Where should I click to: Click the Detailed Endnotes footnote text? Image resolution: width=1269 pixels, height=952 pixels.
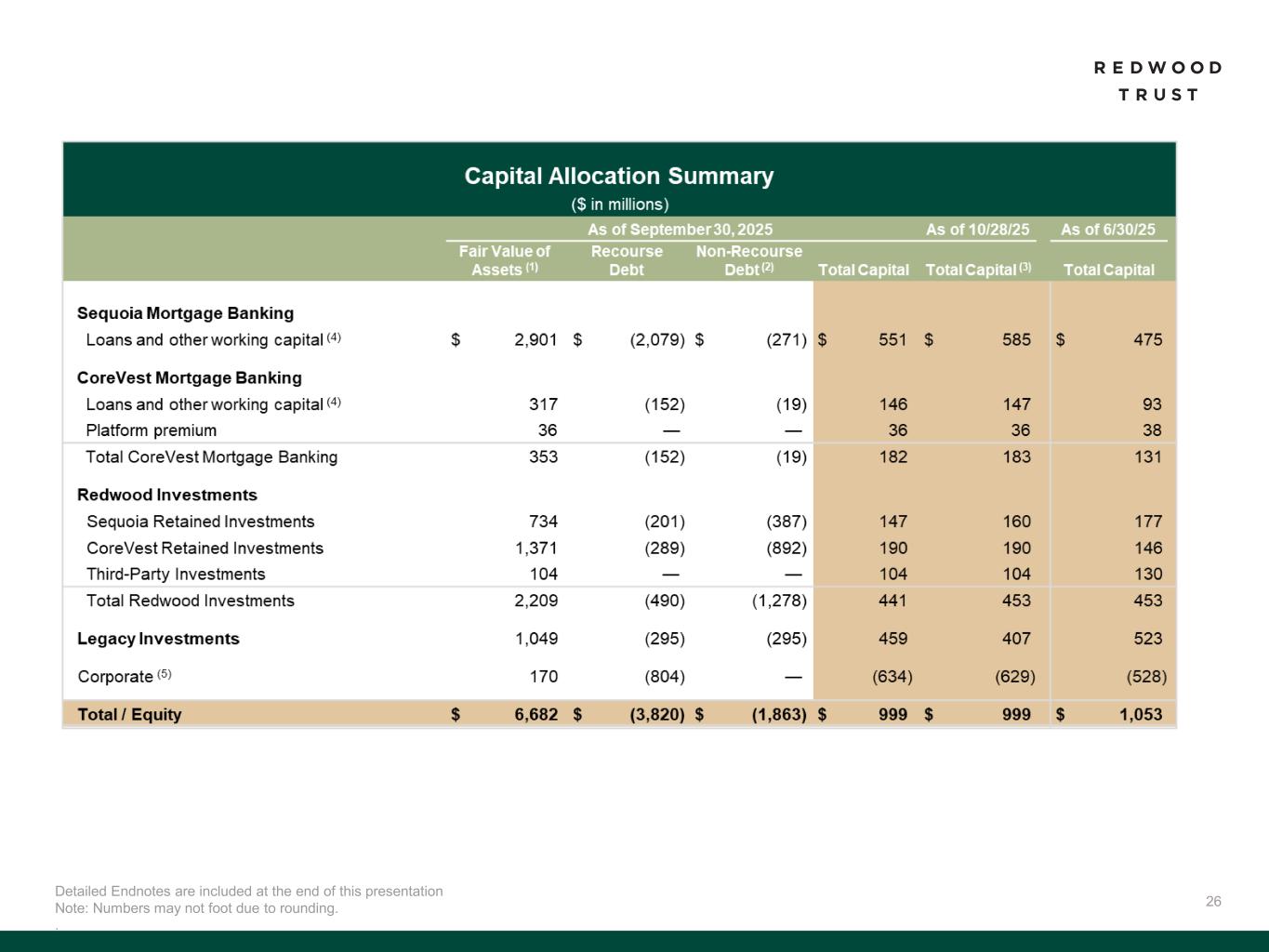[248, 891]
